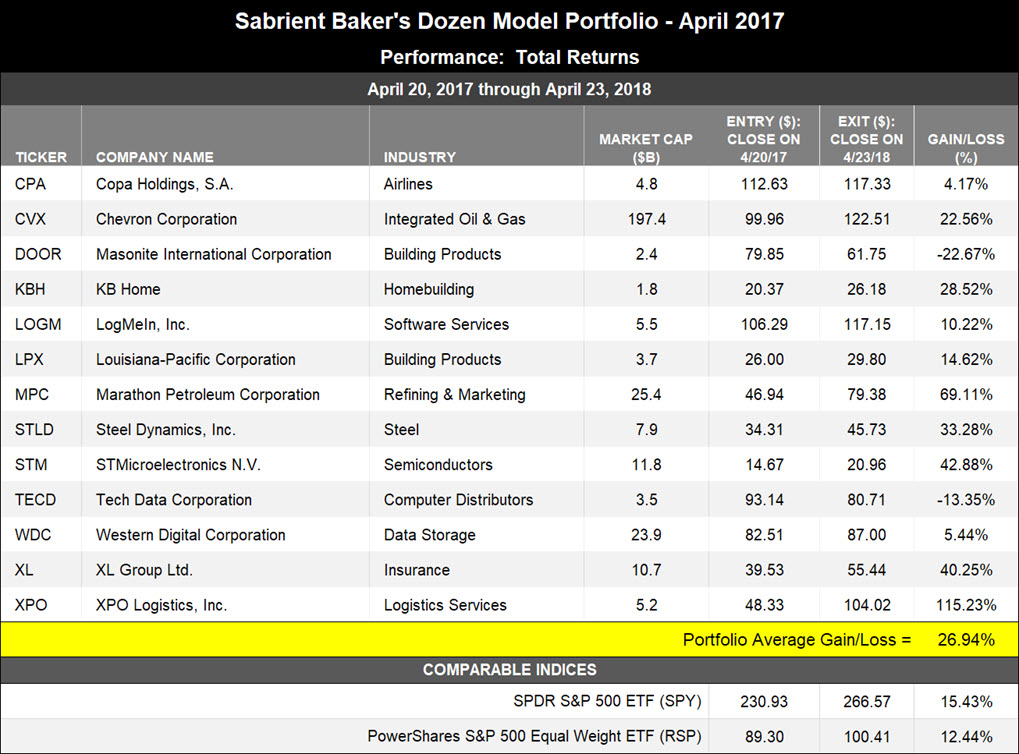Click the CPA ticker cell
1019x754 pixels.
click(x=31, y=184)
